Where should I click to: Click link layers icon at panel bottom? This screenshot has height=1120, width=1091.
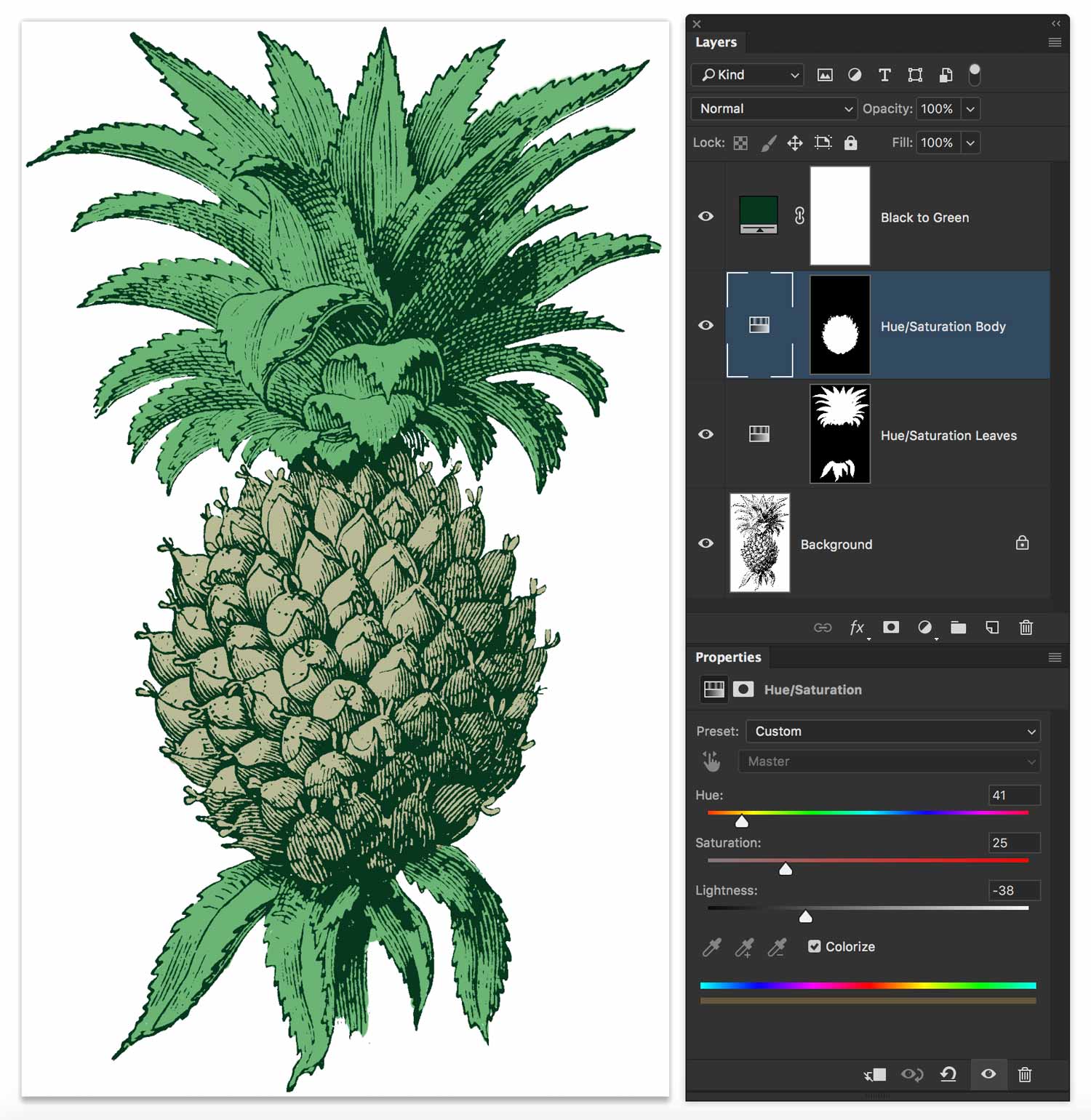click(823, 628)
